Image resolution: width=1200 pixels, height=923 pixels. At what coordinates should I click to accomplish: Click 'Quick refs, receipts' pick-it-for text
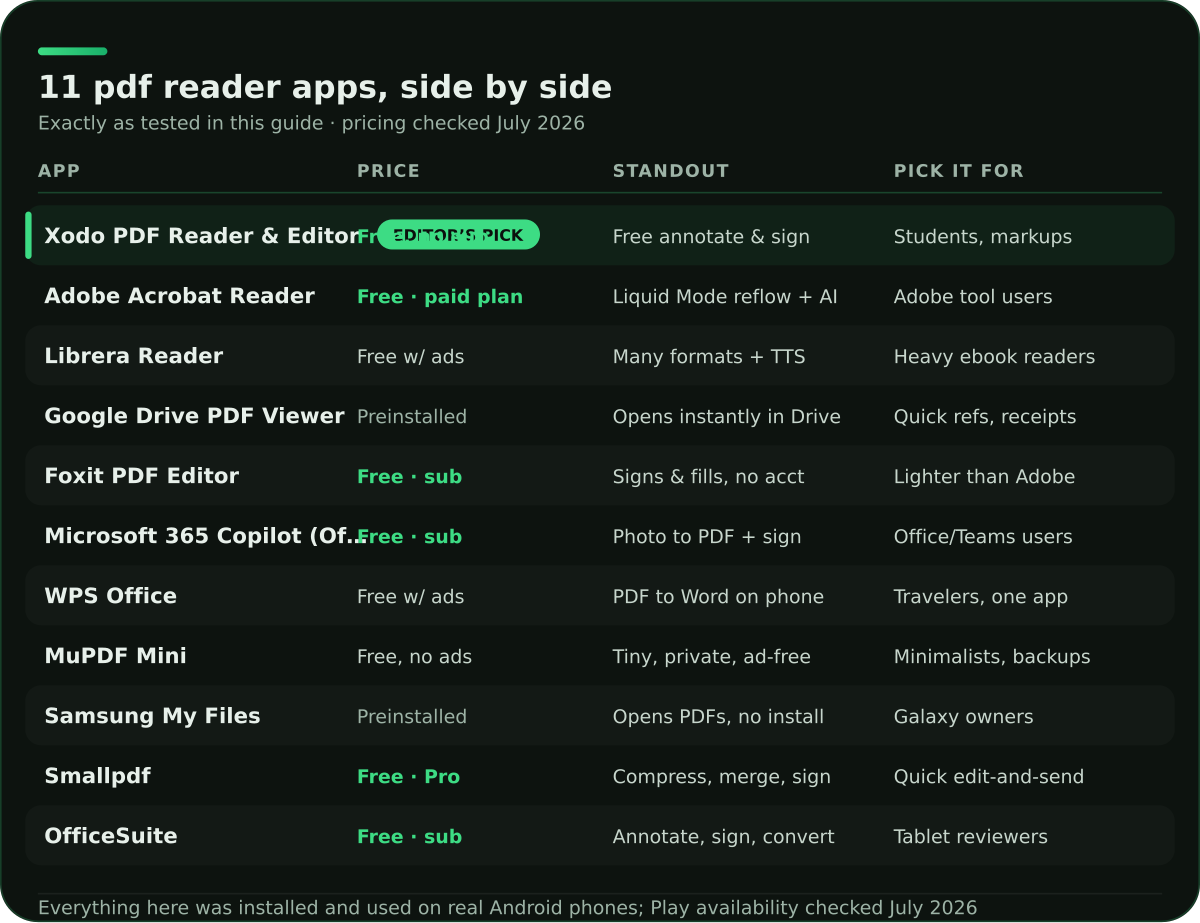[x=985, y=417]
